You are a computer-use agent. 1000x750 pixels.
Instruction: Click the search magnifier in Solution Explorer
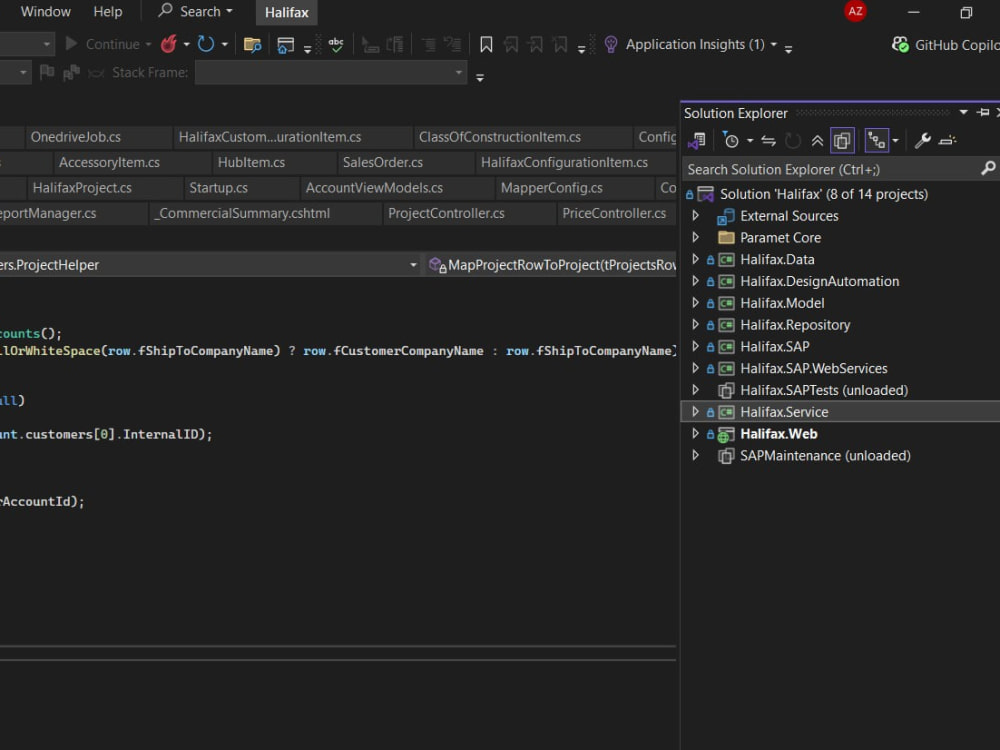click(988, 168)
